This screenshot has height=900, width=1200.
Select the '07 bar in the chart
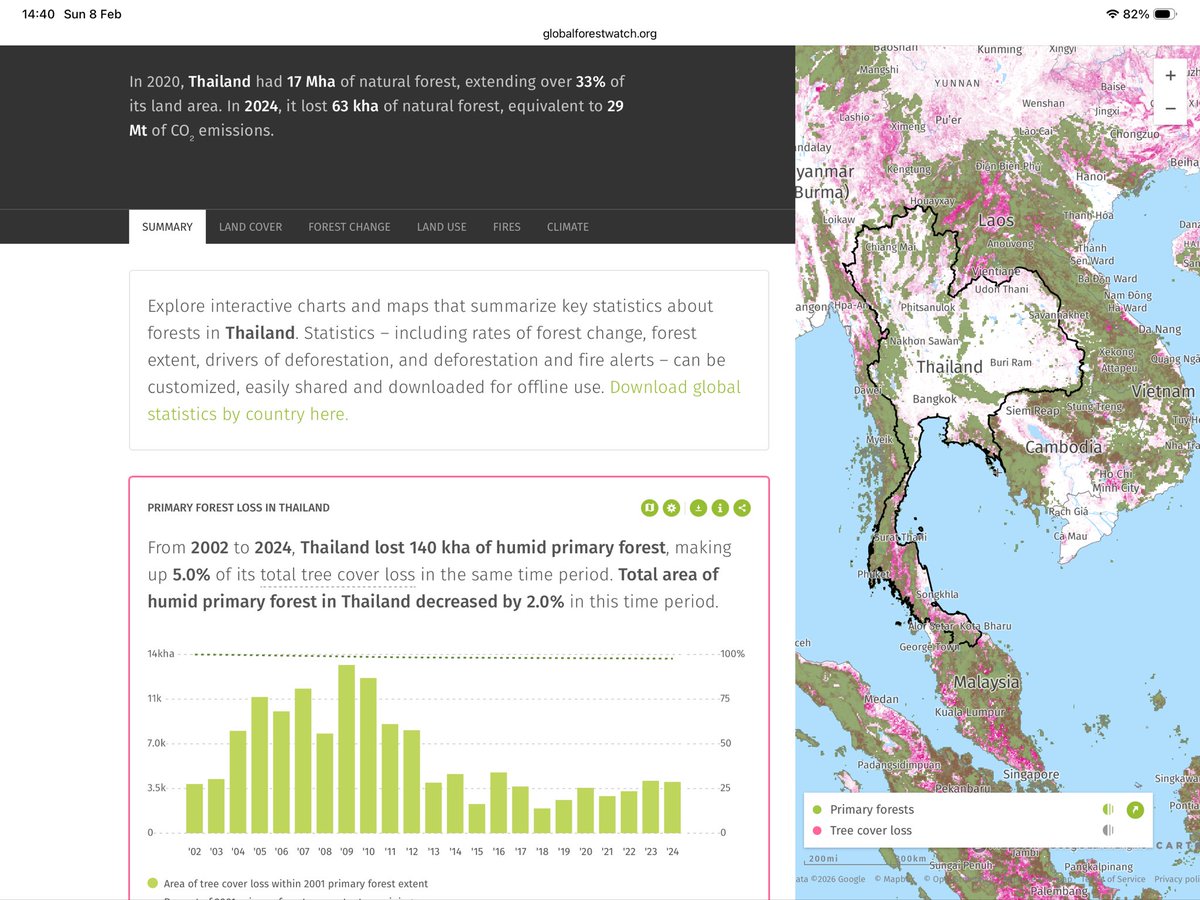coord(303,761)
